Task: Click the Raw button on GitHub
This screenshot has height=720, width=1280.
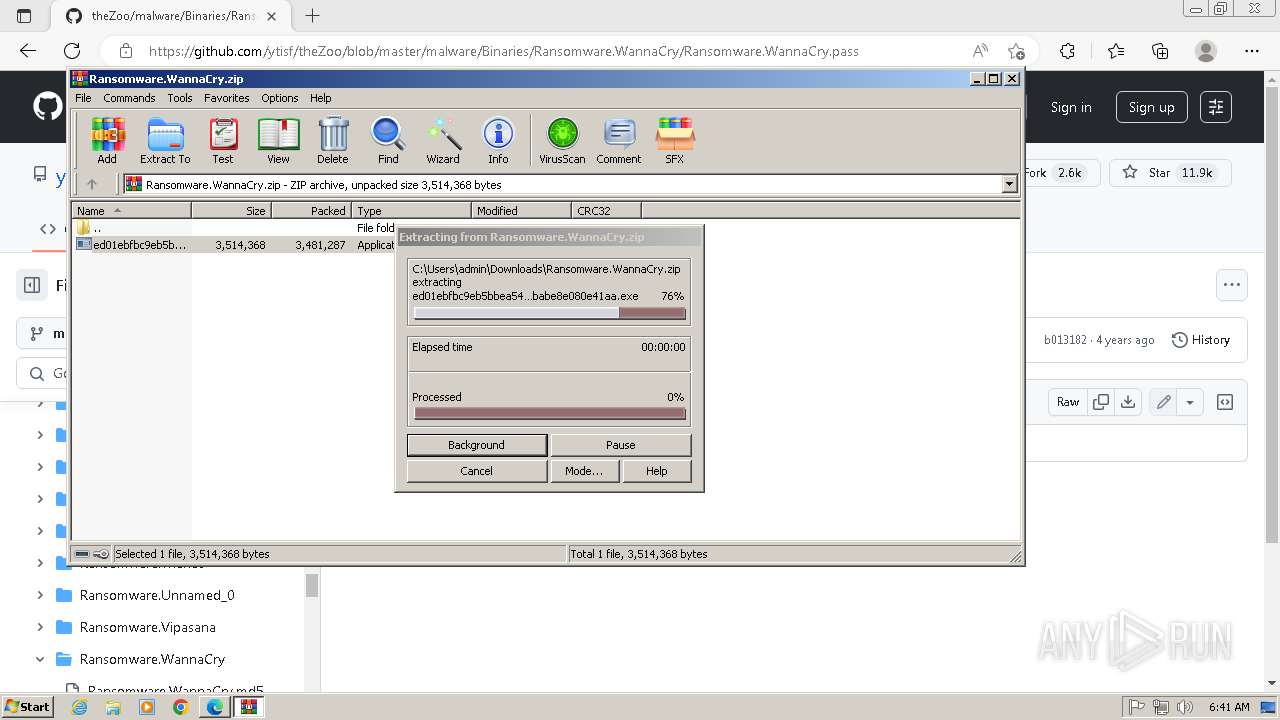Action: pos(1068,402)
